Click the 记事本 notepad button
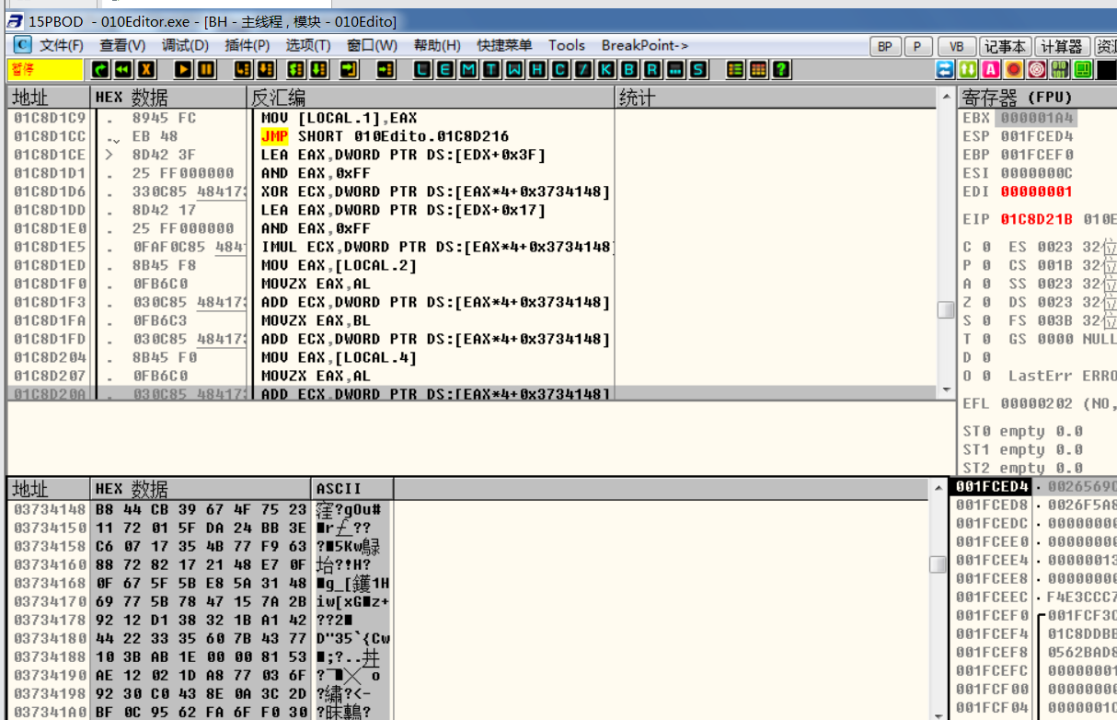The width and height of the screenshot is (1117, 720). [1004, 46]
